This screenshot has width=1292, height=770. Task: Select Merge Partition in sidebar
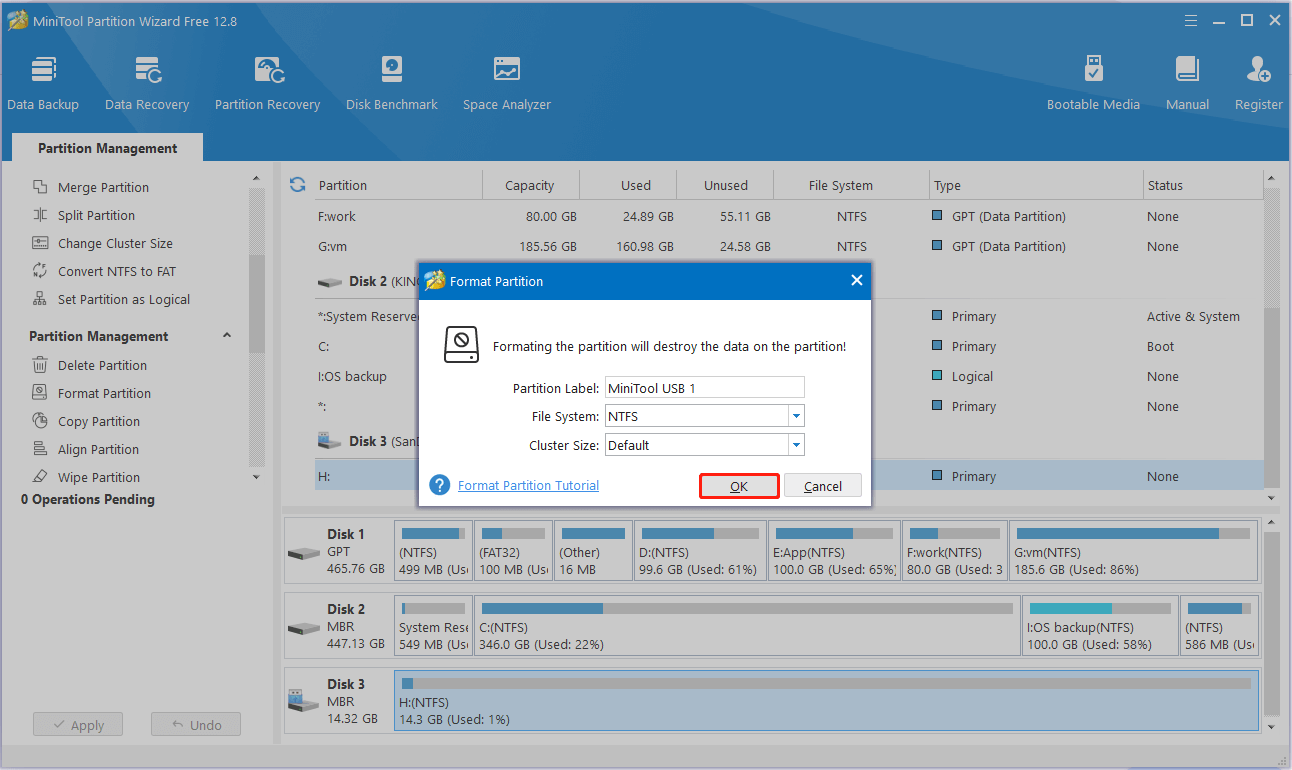click(103, 187)
